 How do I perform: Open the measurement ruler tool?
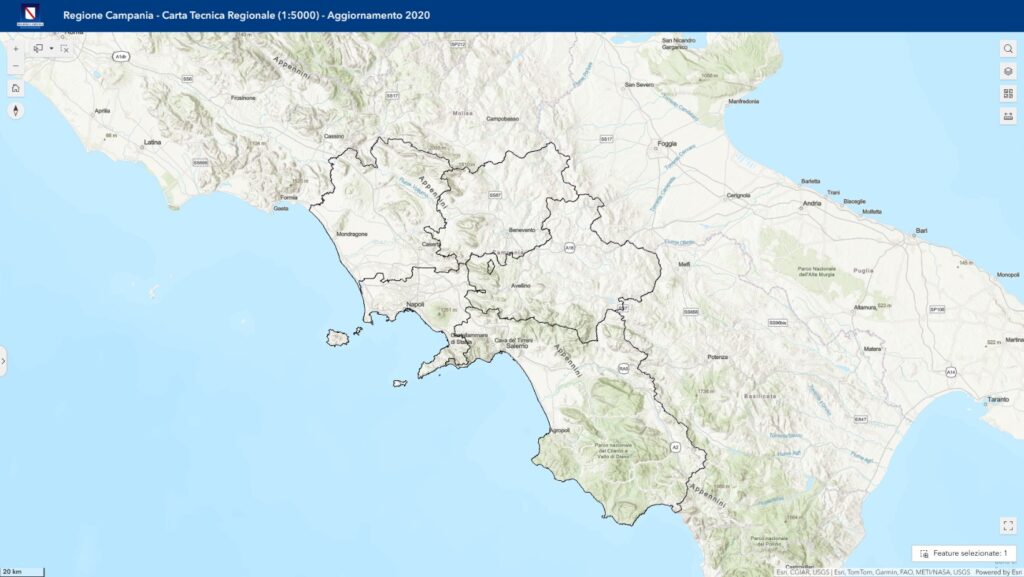click(x=1008, y=116)
